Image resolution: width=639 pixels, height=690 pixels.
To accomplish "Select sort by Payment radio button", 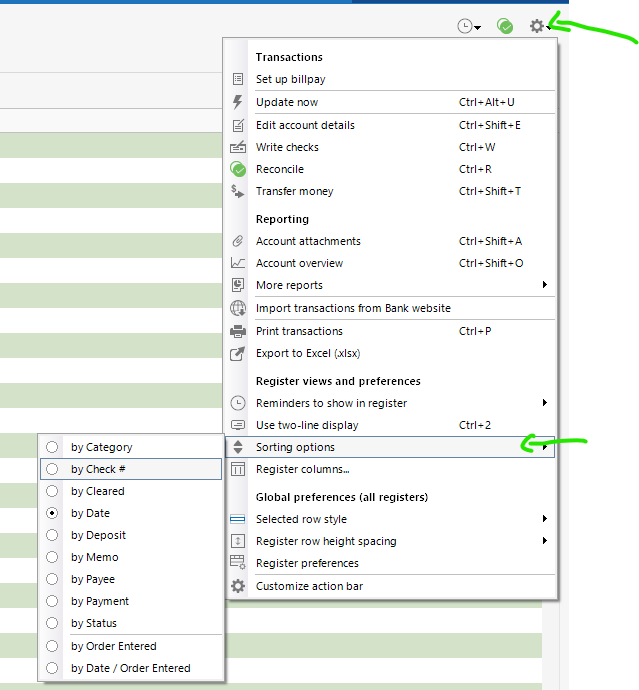I will [x=52, y=601].
